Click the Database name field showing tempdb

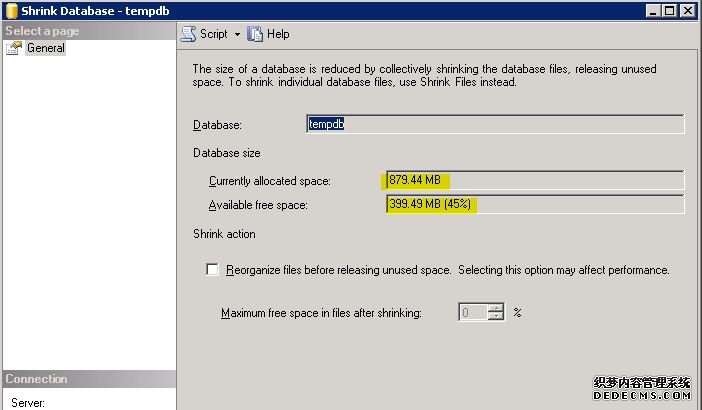click(495, 124)
